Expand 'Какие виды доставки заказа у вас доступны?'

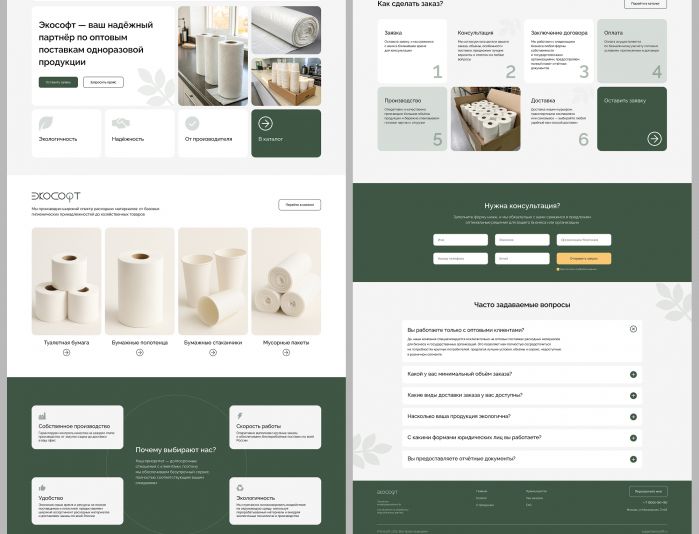(x=633, y=395)
